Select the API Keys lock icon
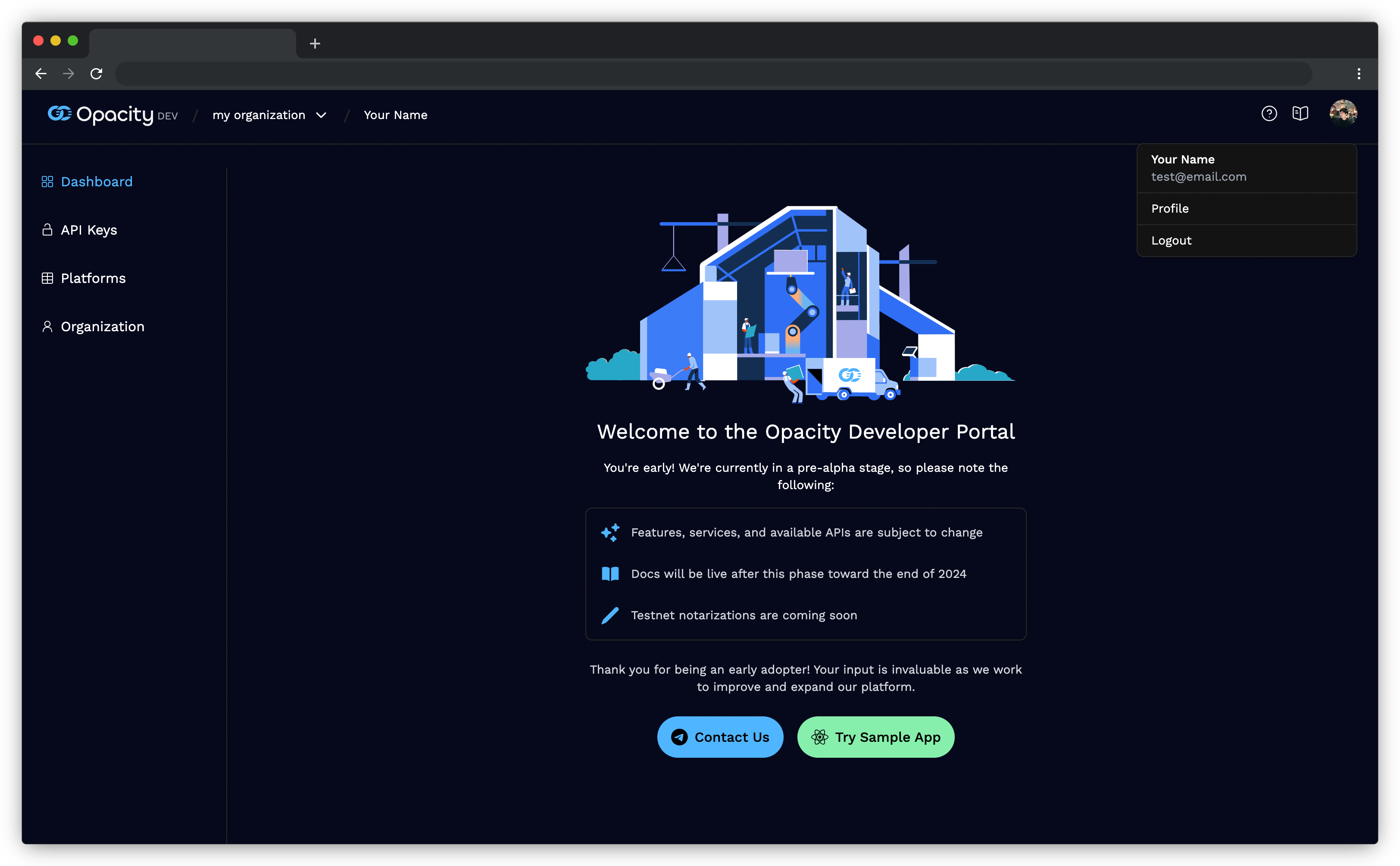The width and height of the screenshot is (1400, 866). point(47,230)
